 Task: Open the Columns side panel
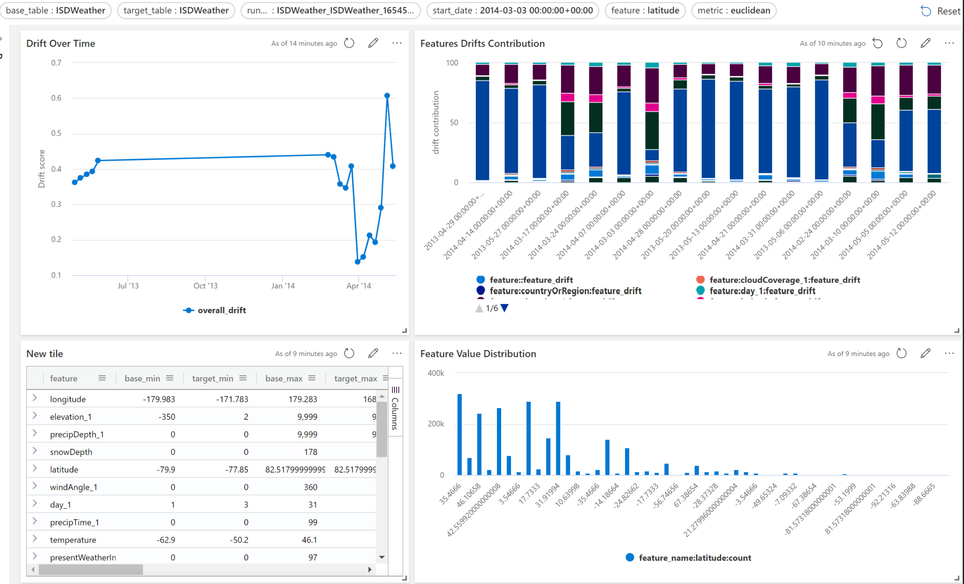coord(395,408)
